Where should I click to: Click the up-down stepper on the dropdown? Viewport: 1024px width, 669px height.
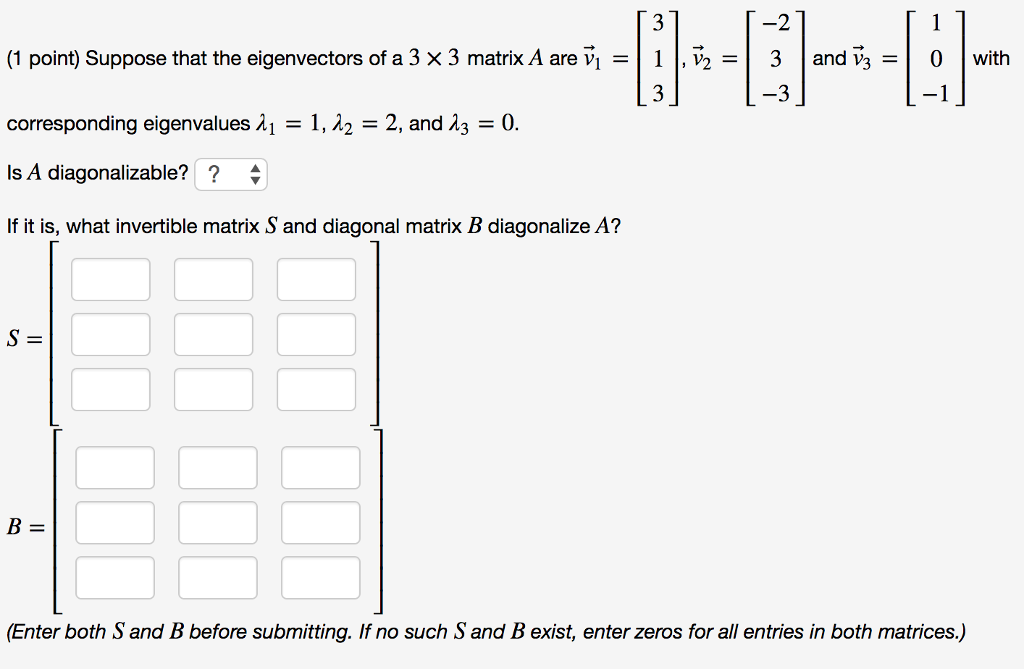click(257, 173)
